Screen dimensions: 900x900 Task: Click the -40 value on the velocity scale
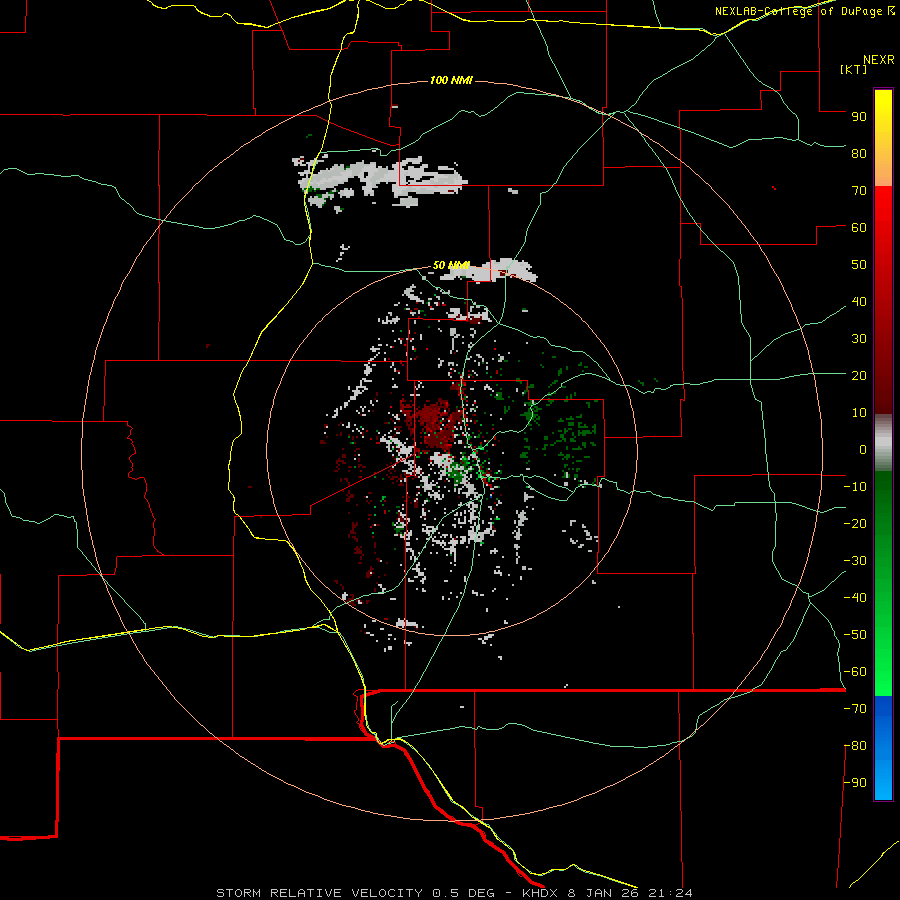pyautogui.click(x=855, y=598)
